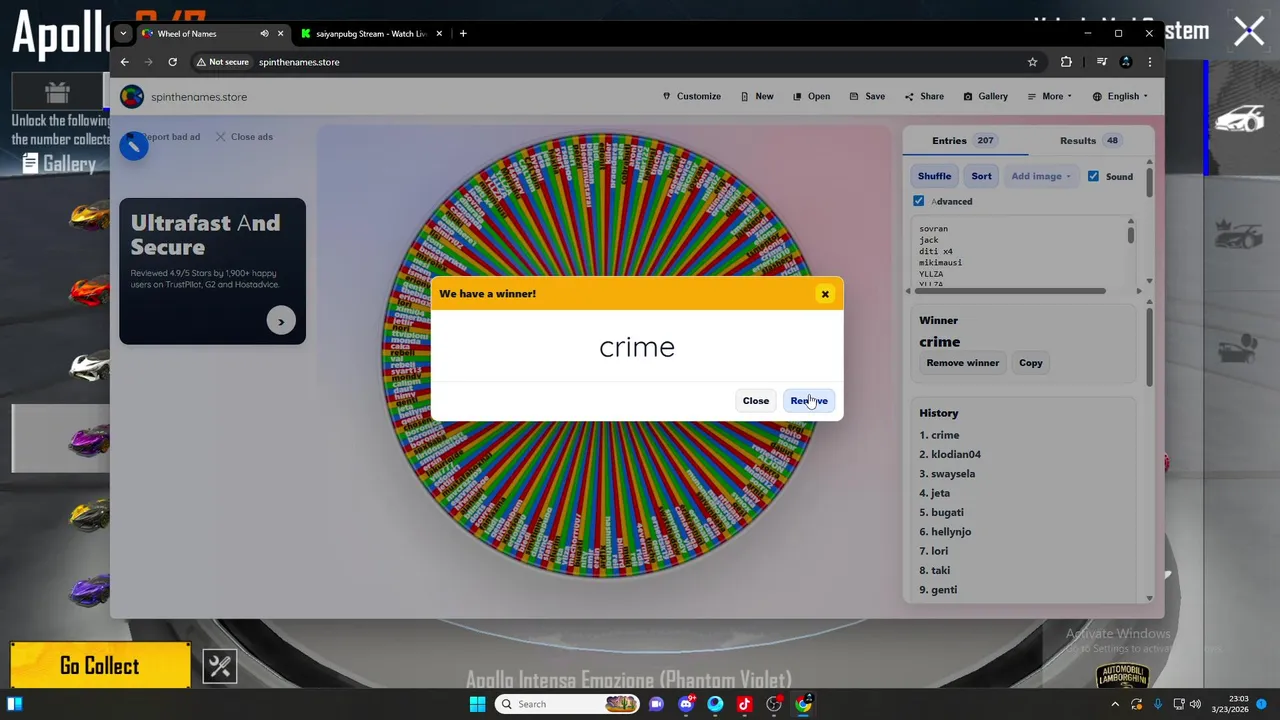Open Chrome from the taskbar
Viewport: 1280px width, 720px height.
pos(803,704)
